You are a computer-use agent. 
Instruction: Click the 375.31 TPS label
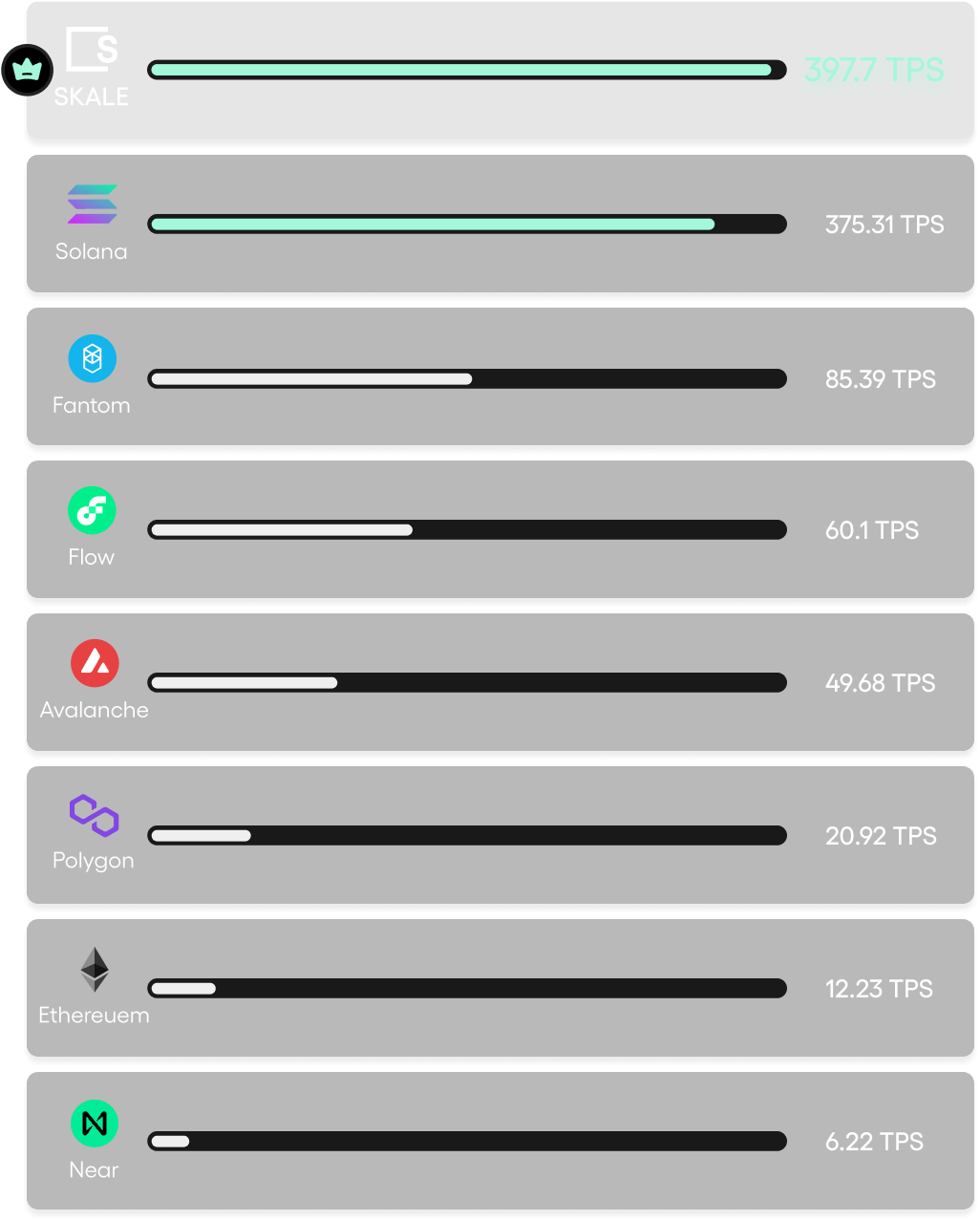(x=884, y=225)
